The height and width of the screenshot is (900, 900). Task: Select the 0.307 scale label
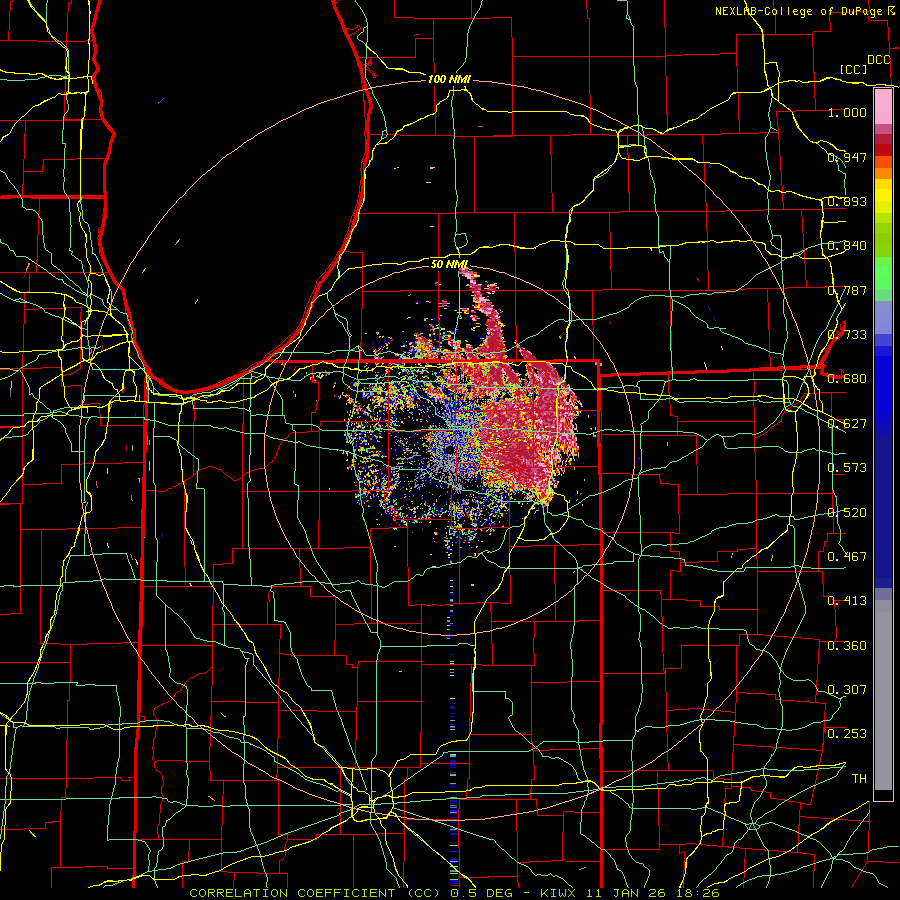847,690
